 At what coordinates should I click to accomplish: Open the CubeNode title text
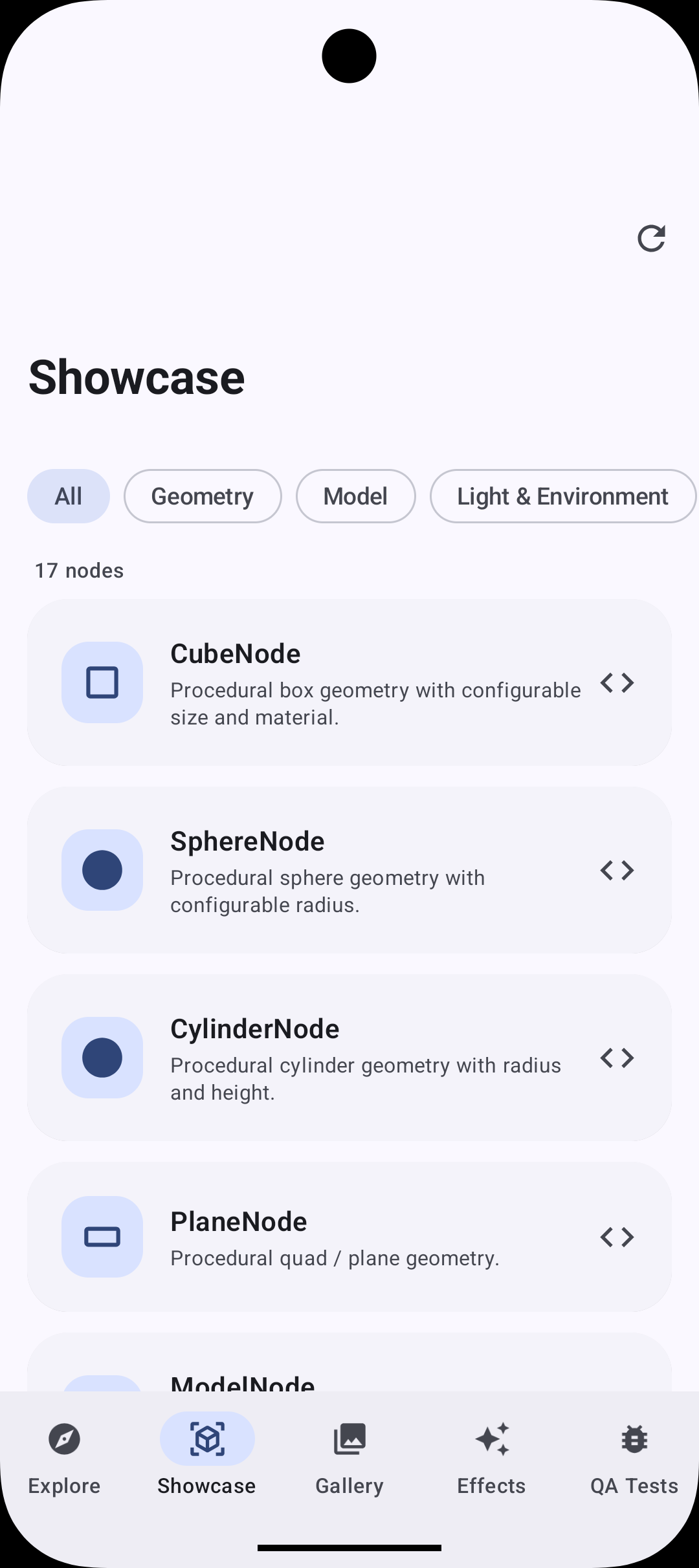pyautogui.click(x=236, y=654)
